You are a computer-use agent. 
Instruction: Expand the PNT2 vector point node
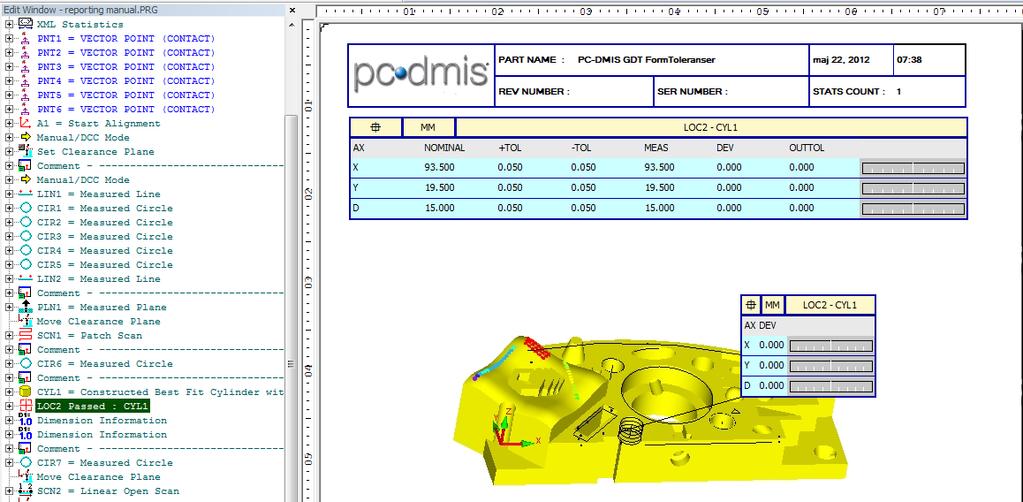9,53
